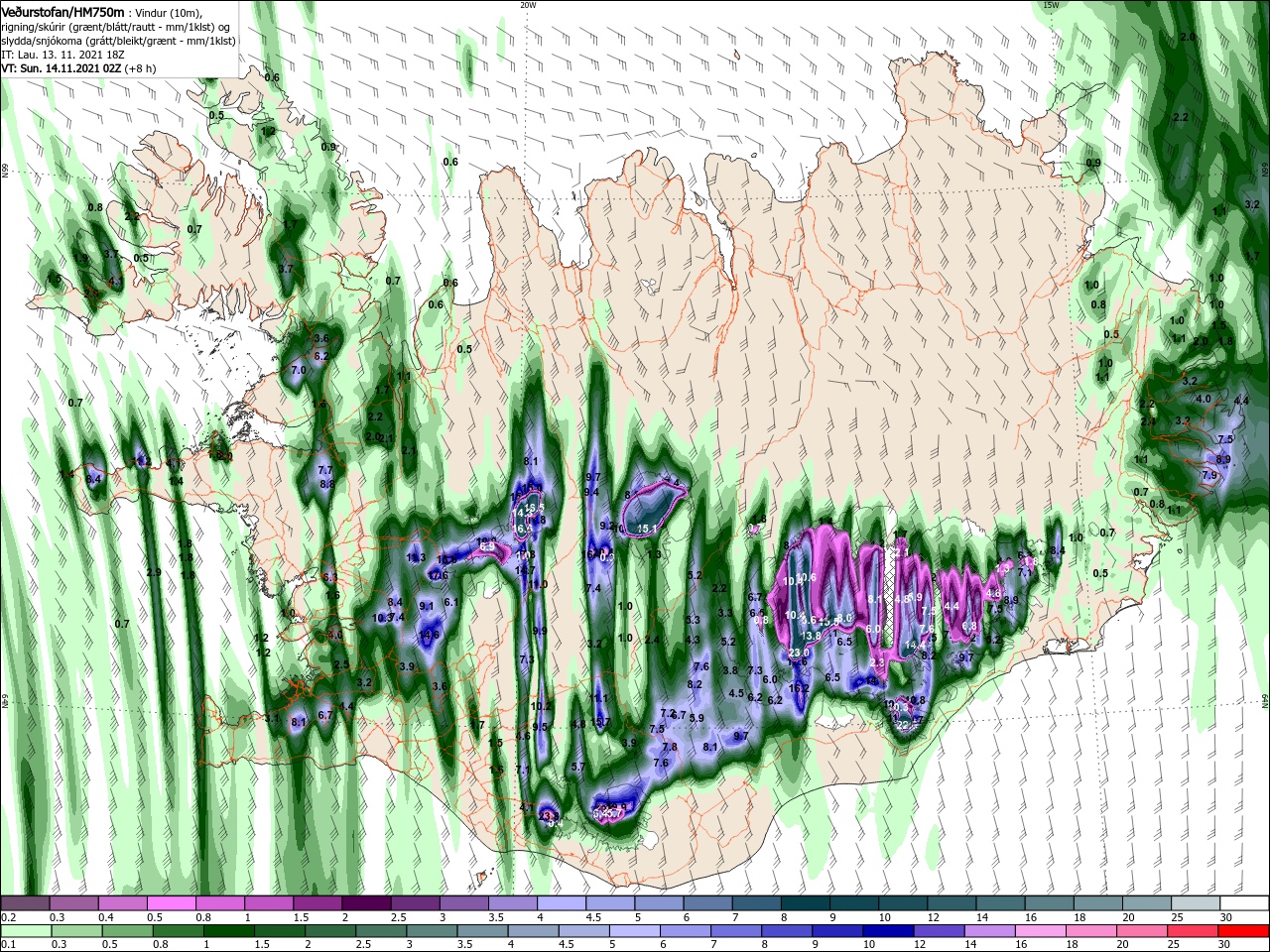
Task: Click the Veðurstofan/HM750m title text
Action: (x=62, y=11)
